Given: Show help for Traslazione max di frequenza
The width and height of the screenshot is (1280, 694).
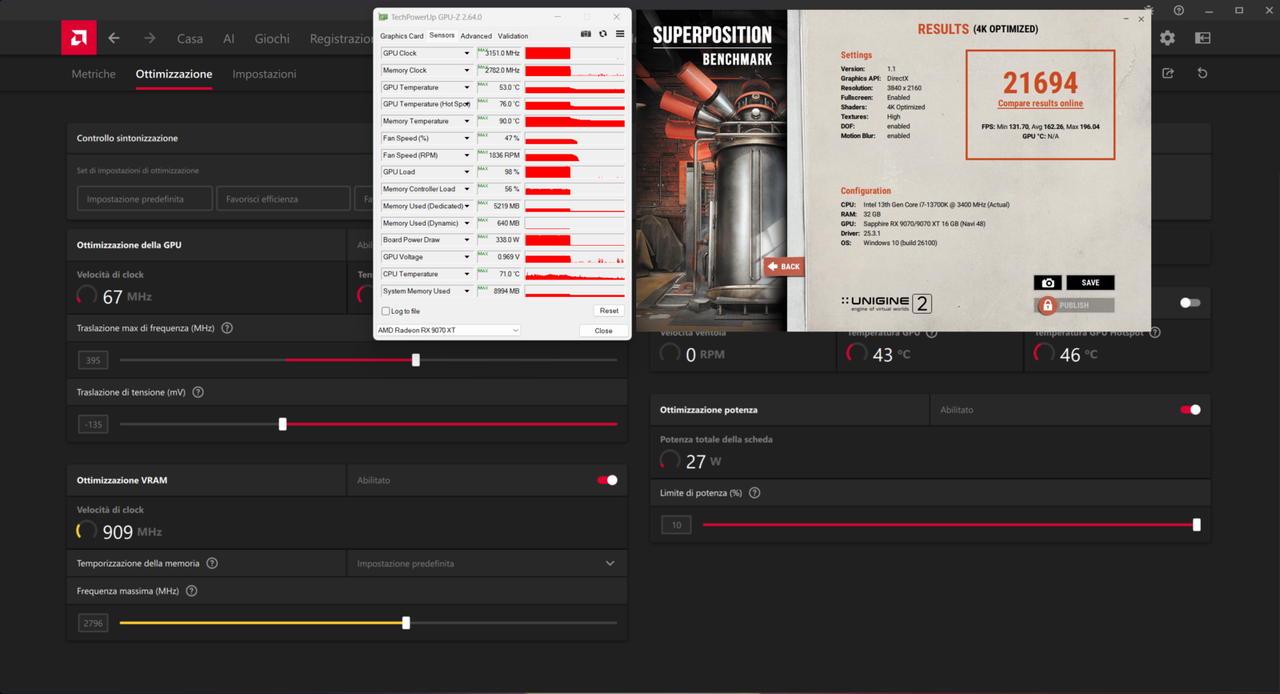Looking at the screenshot, I should click(x=227, y=328).
